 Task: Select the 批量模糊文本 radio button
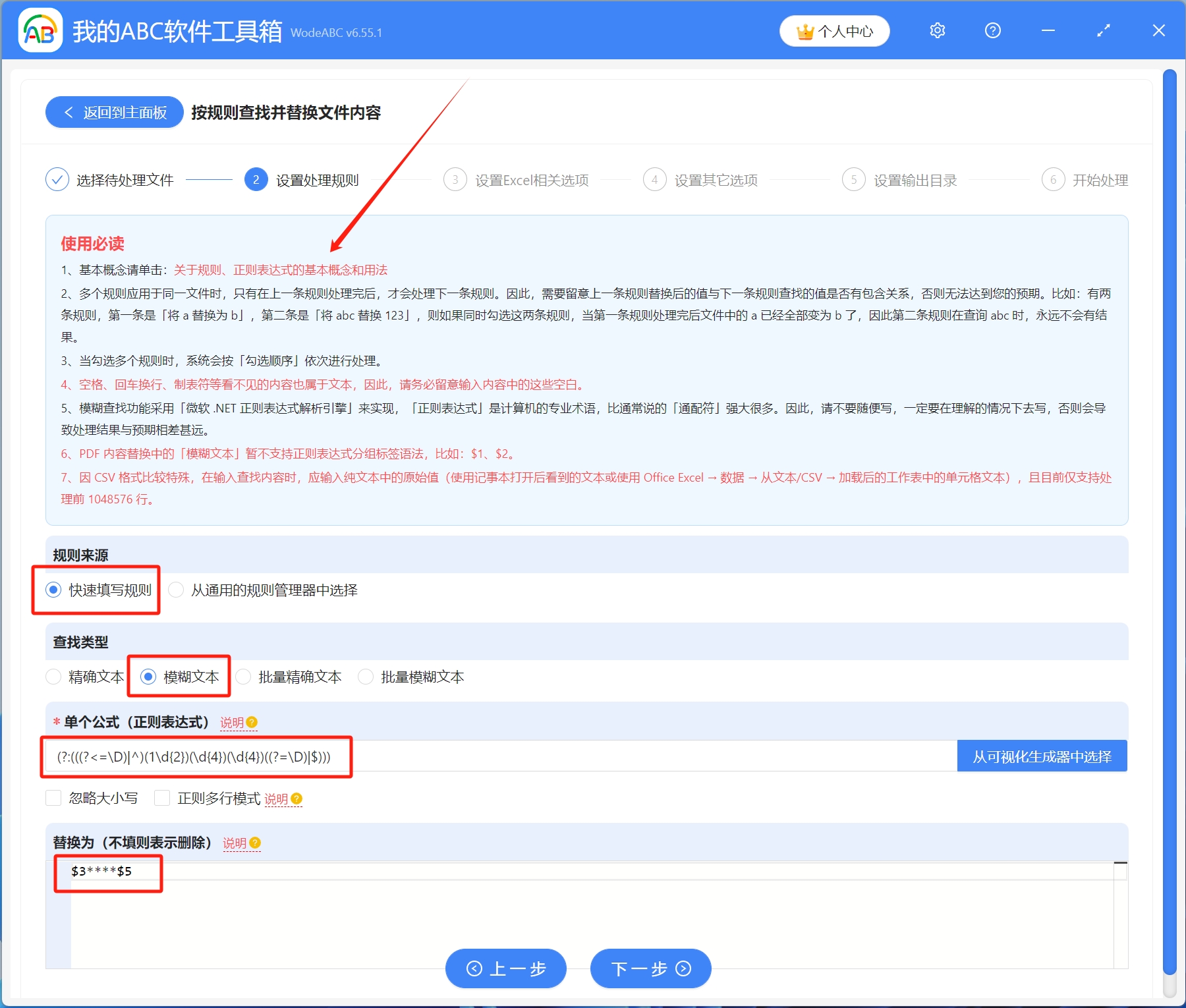tap(366, 677)
